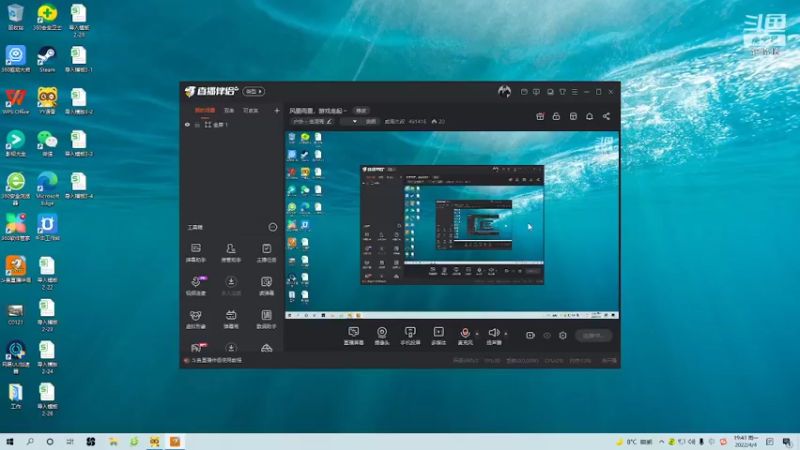Click the live status button in bottom bar
Viewport: 800px width, 450px height.
[593, 335]
